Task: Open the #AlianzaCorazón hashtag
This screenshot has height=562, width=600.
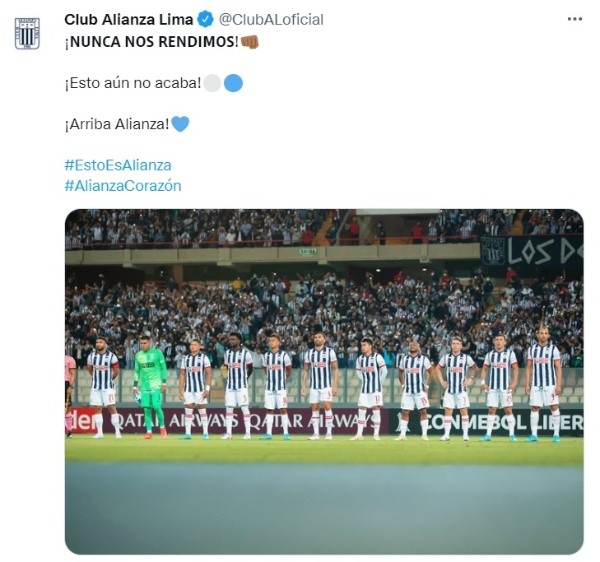Action: (123, 186)
